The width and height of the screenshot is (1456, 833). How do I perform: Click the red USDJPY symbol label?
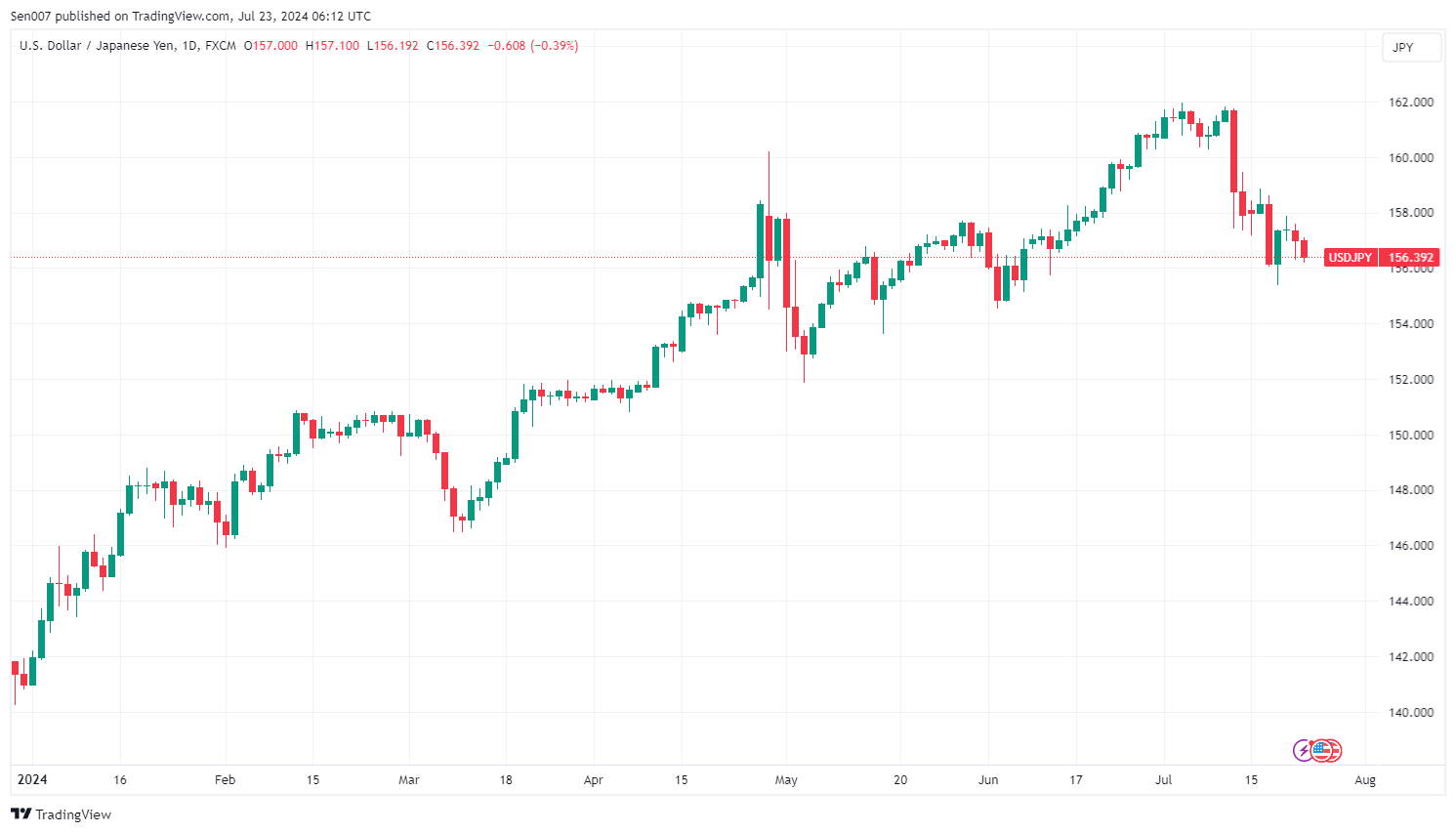[1350, 258]
